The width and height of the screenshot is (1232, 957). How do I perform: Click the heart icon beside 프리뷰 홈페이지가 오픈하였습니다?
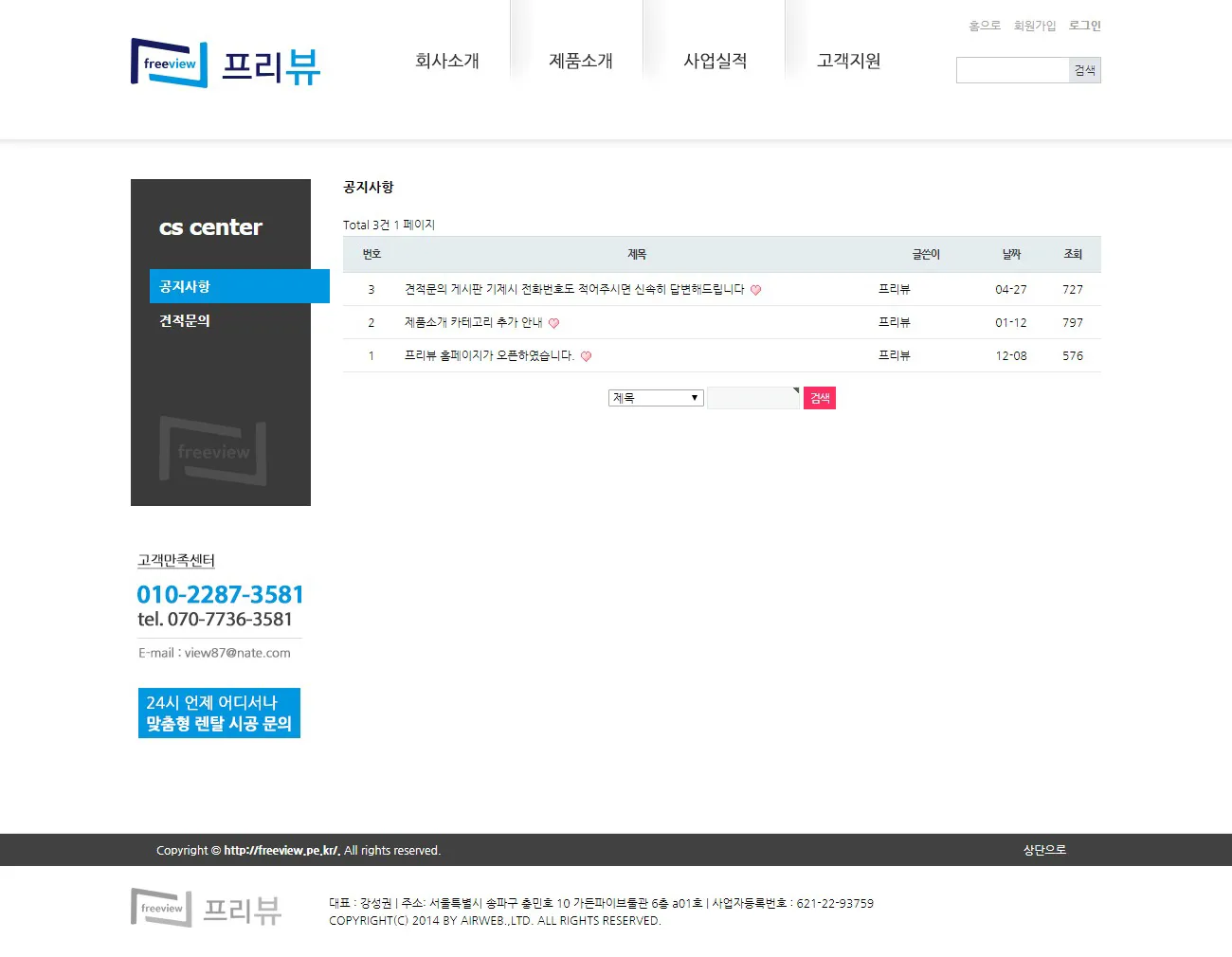point(586,356)
